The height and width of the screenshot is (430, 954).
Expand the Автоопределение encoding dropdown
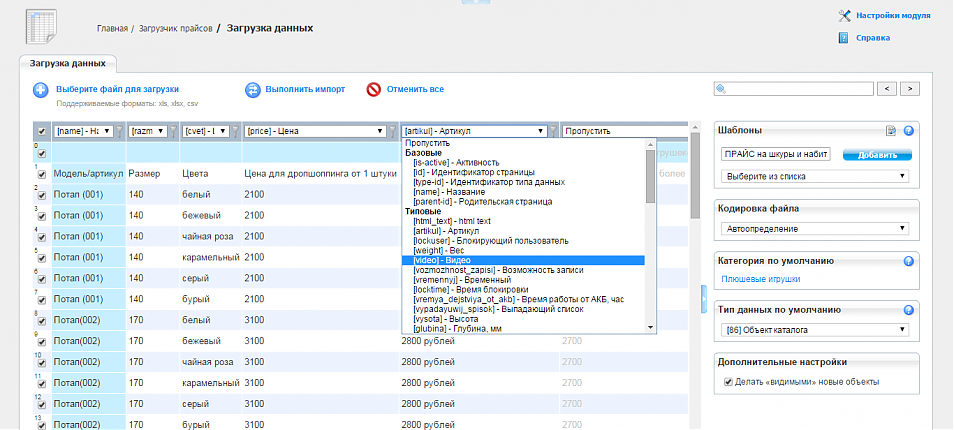[x=814, y=228]
